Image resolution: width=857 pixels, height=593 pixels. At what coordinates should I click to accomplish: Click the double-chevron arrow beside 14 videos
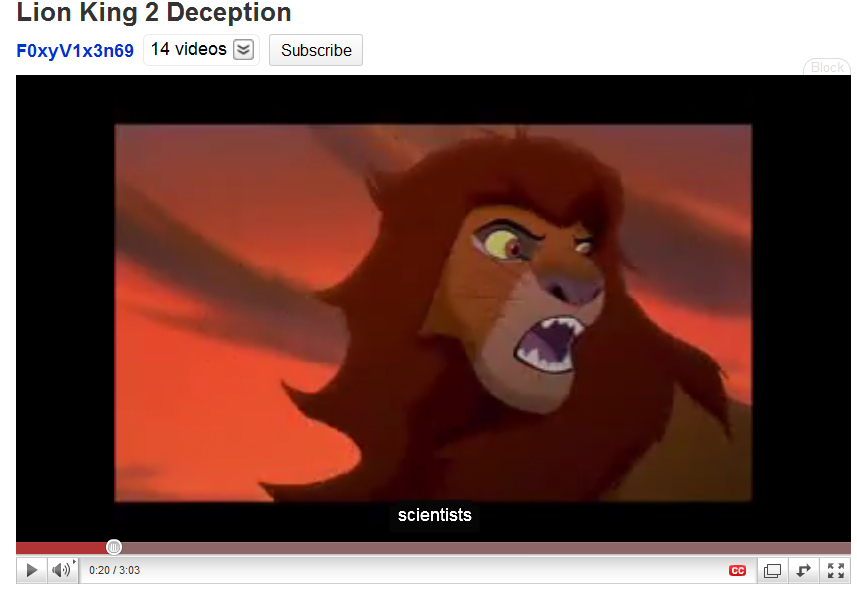click(243, 50)
